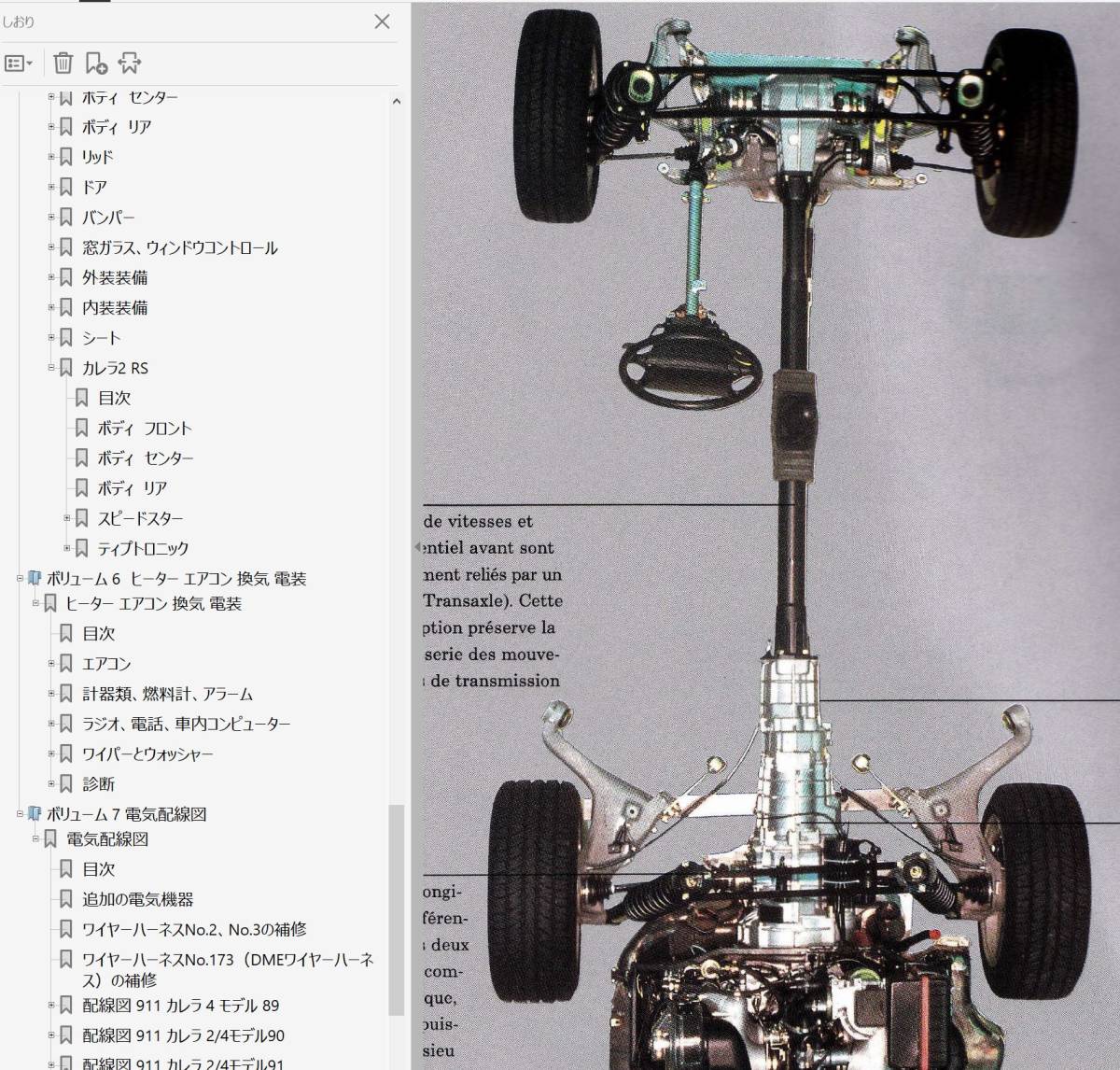Click the bookmarks panel scrollbar thumb

[396, 909]
